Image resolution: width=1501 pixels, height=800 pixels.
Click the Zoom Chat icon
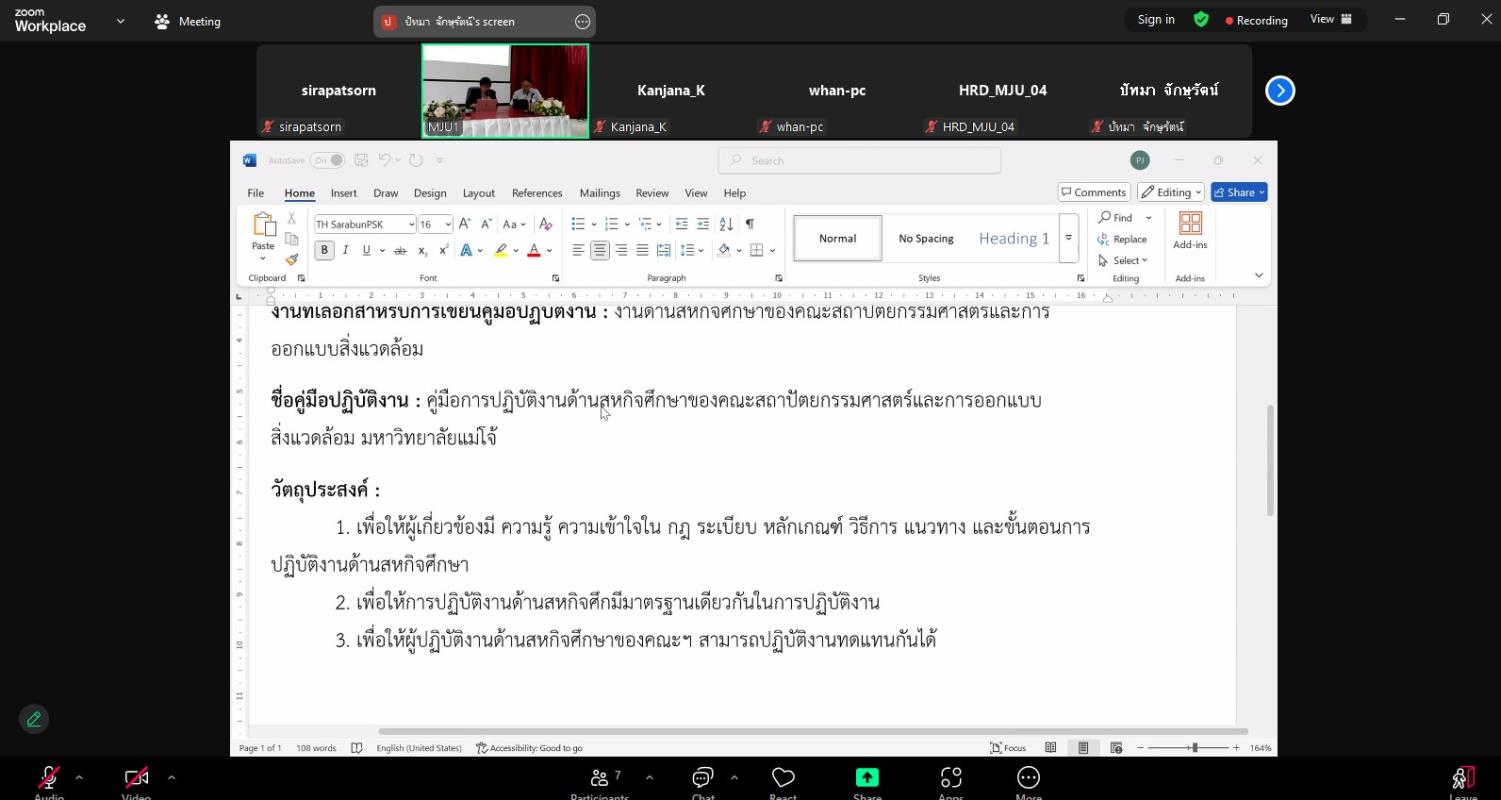point(703,778)
